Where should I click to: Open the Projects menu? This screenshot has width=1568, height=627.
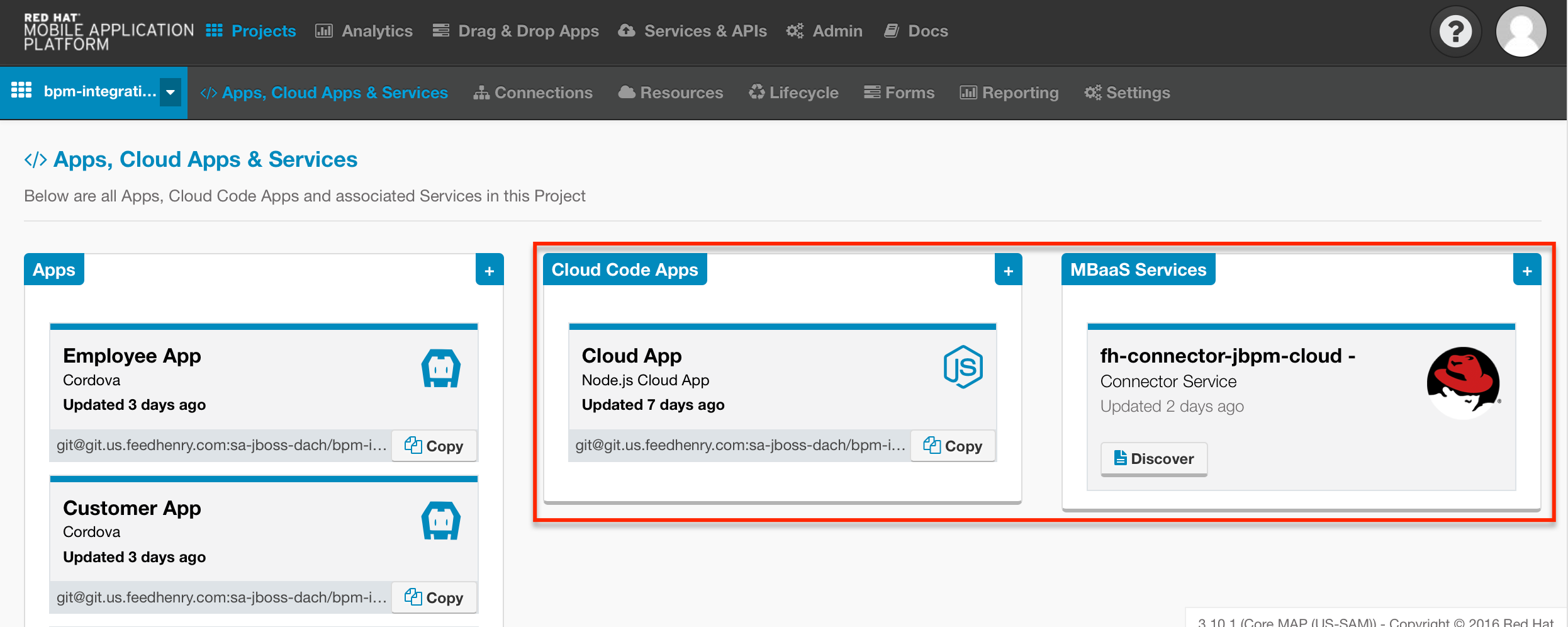point(251,31)
